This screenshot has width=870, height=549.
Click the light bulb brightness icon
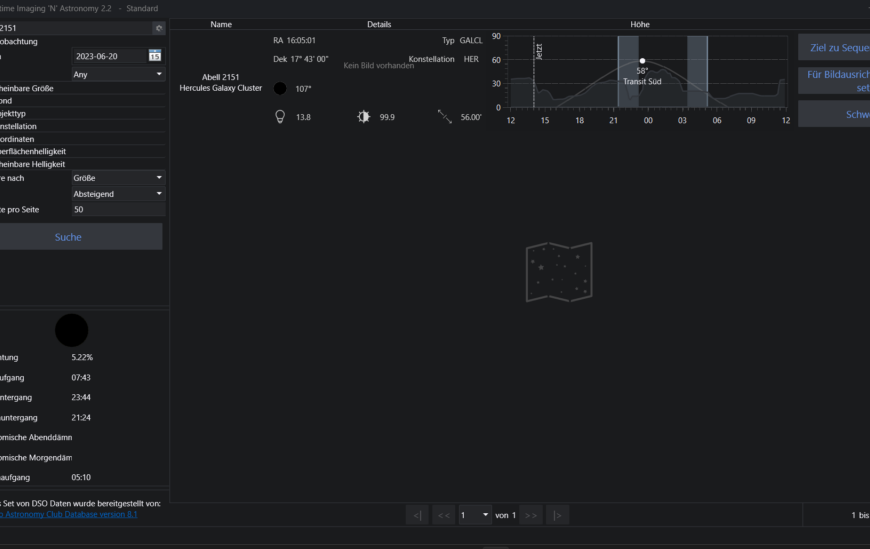280,117
